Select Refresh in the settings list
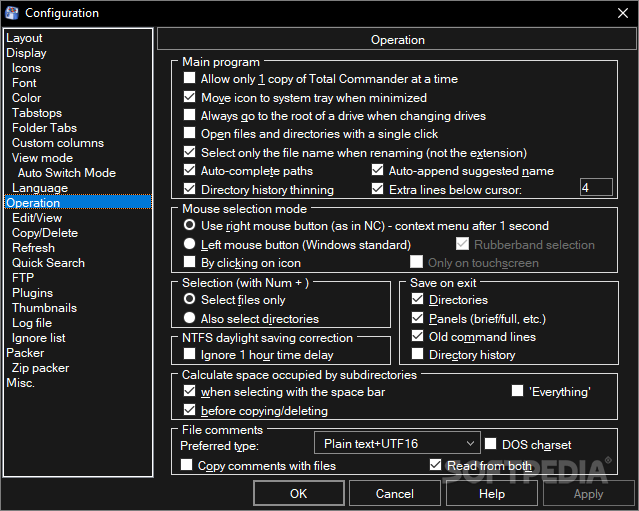Image resolution: width=639 pixels, height=511 pixels. tap(33, 248)
